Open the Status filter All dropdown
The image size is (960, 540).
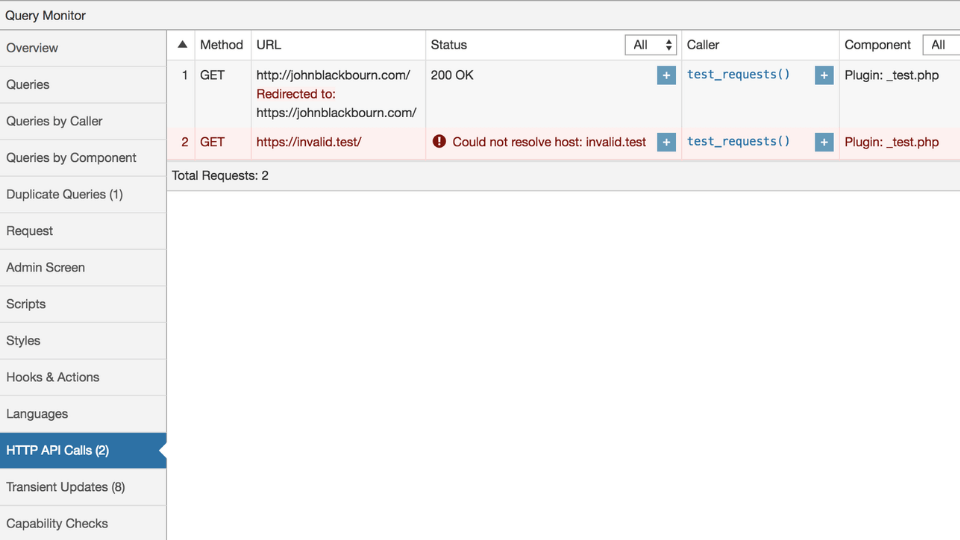[651, 45]
